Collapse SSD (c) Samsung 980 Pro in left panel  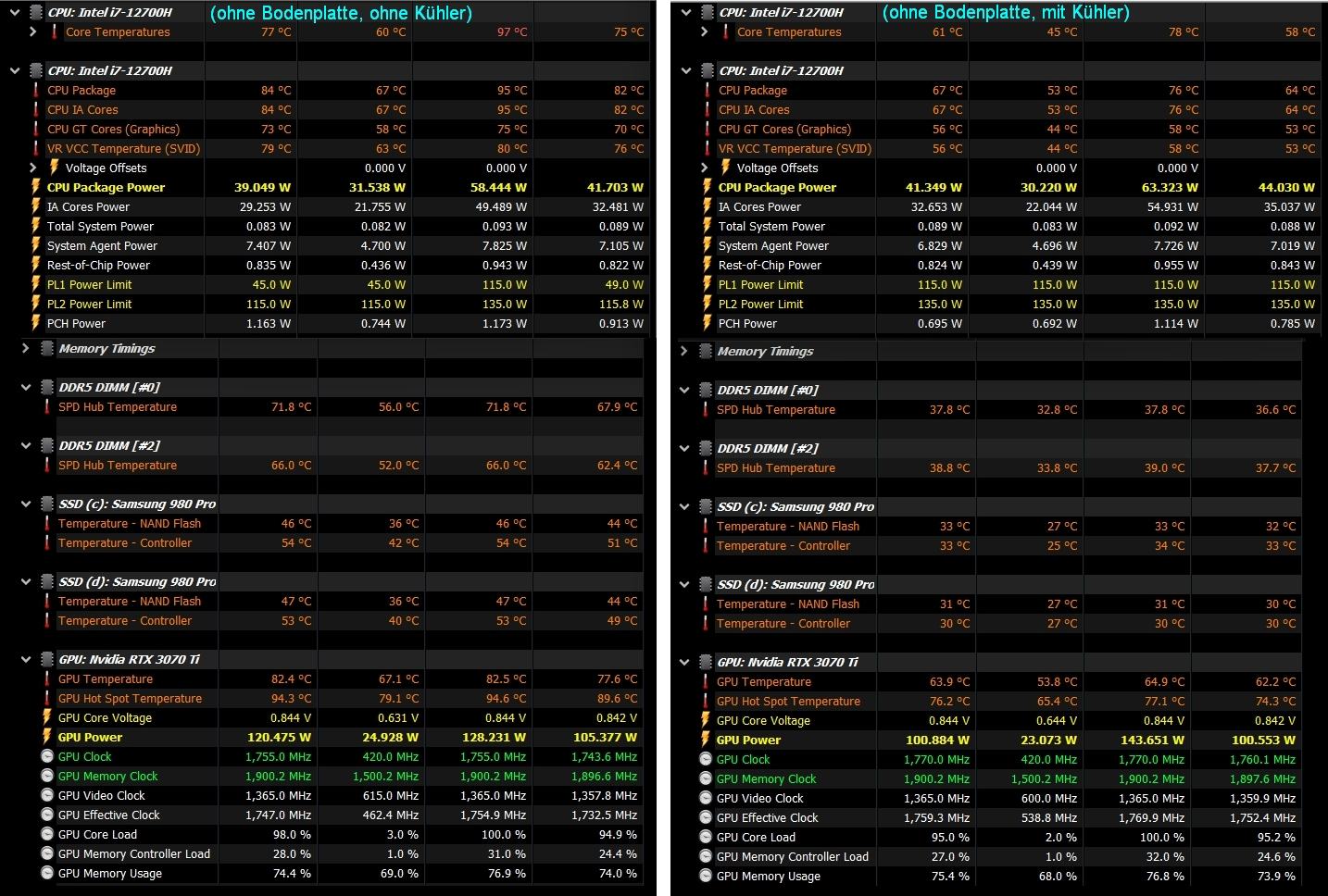click(26, 504)
